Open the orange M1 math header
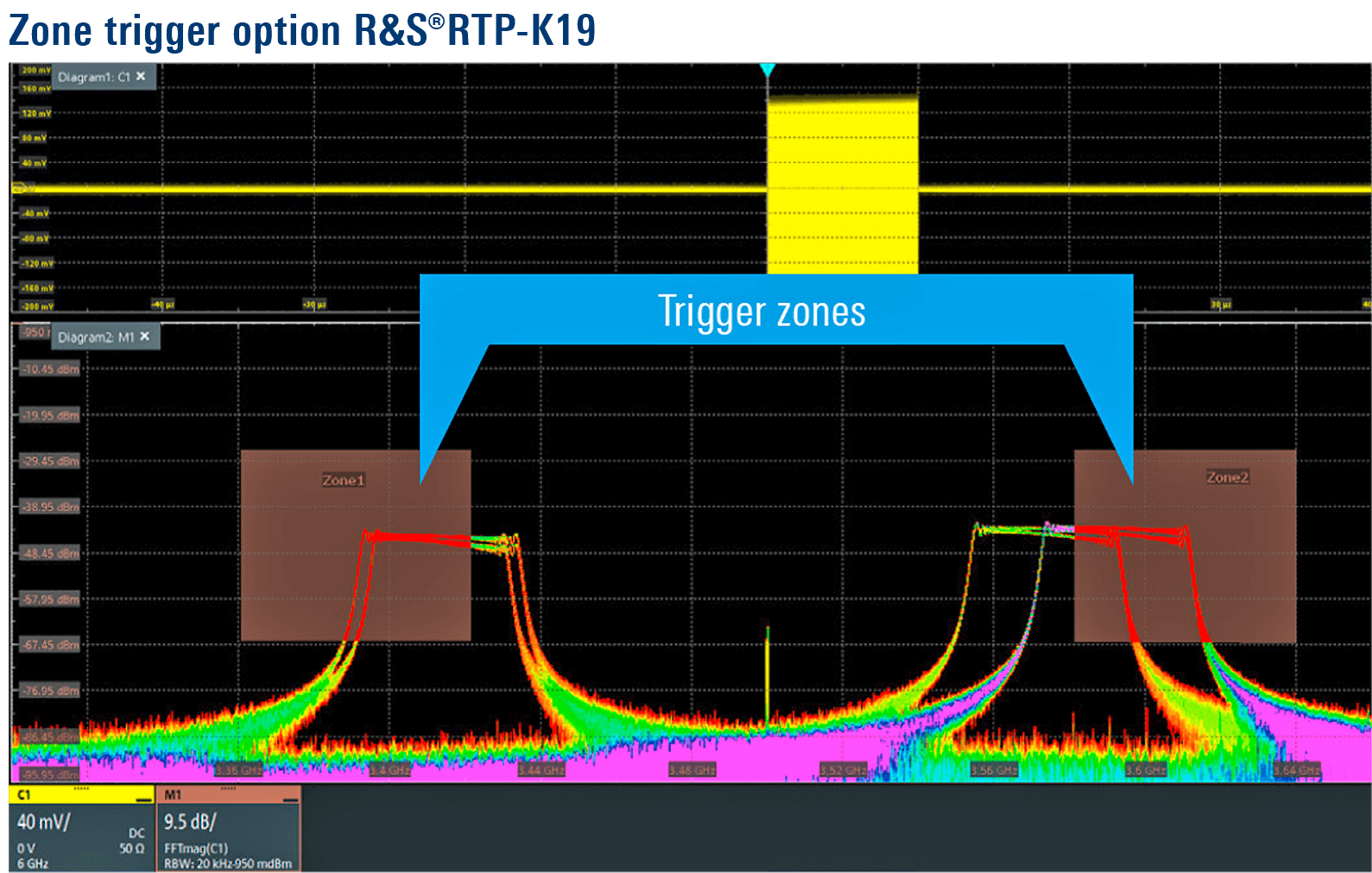 [229, 794]
